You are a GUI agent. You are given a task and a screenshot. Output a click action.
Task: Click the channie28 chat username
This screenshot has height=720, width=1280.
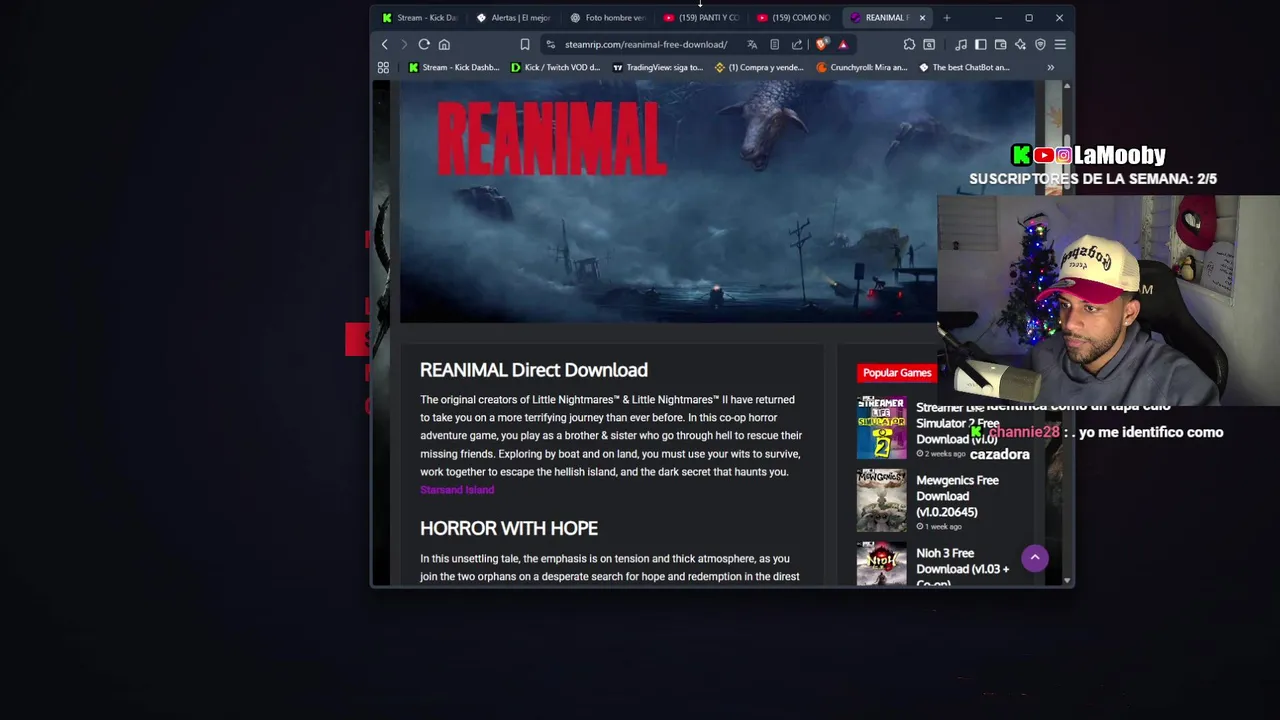pyautogui.click(x=1024, y=432)
